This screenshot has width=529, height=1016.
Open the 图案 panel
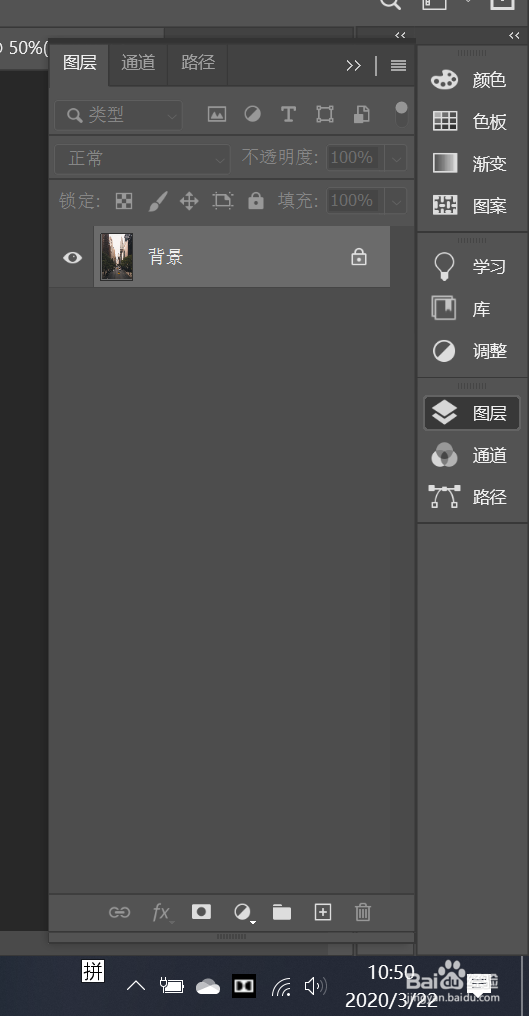(471, 205)
